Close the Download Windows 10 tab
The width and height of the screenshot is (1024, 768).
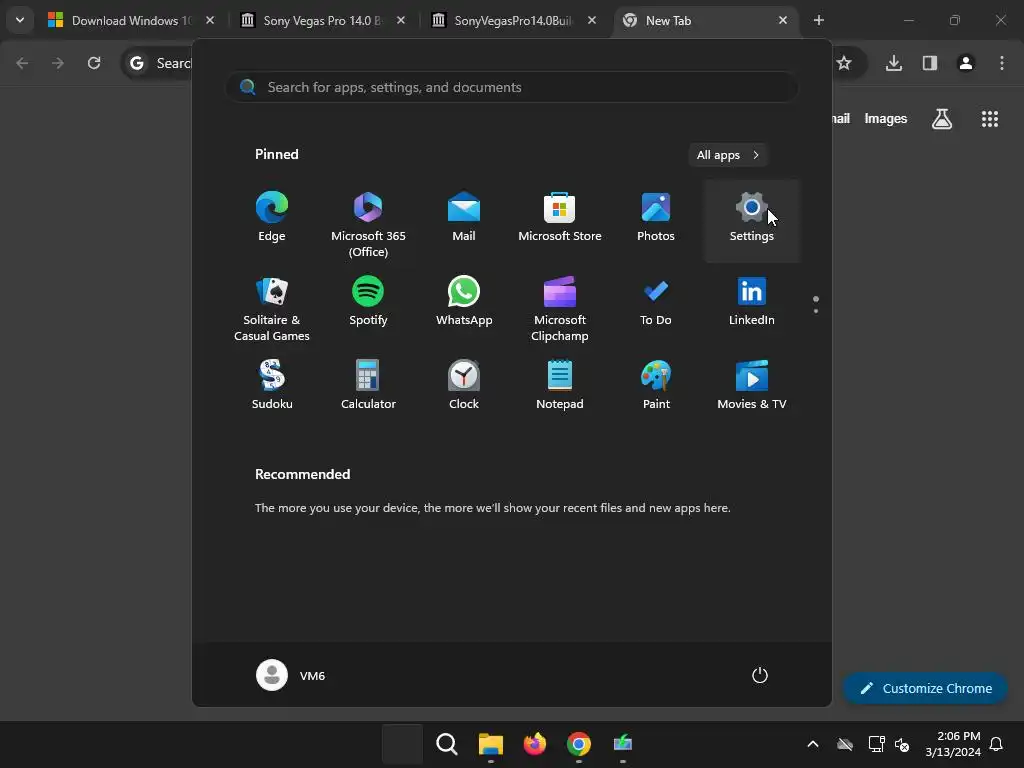pyautogui.click(x=210, y=21)
